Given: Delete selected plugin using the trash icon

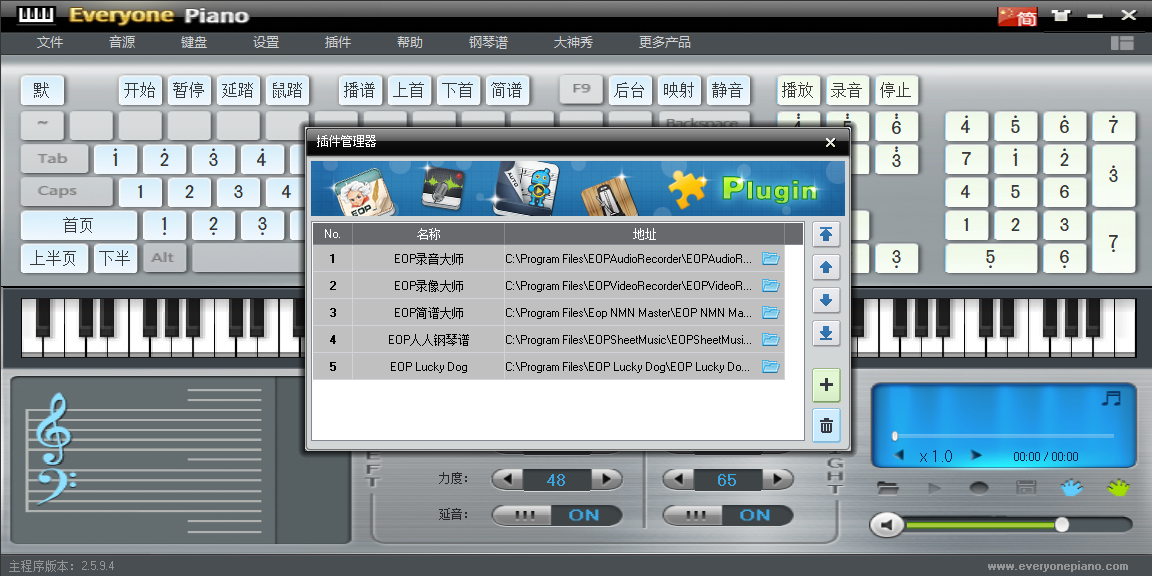Looking at the screenshot, I should point(825,425).
